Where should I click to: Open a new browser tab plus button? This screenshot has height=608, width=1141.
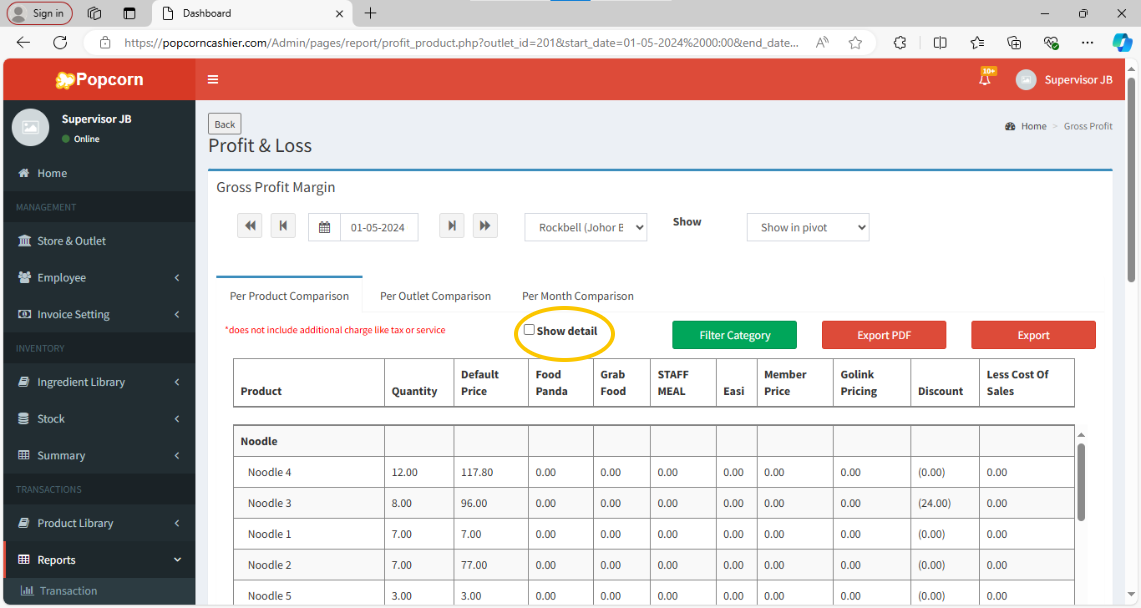tap(370, 13)
